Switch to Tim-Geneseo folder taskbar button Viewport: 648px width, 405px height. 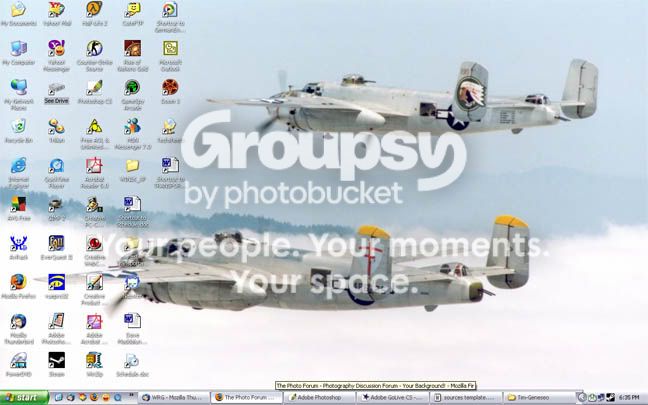pos(539,398)
